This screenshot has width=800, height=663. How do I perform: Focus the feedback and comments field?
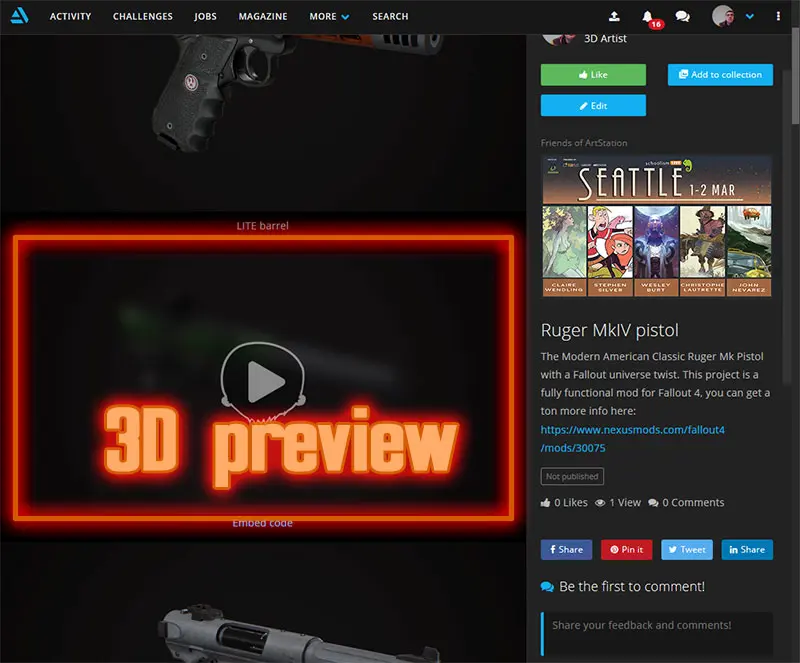(657, 634)
